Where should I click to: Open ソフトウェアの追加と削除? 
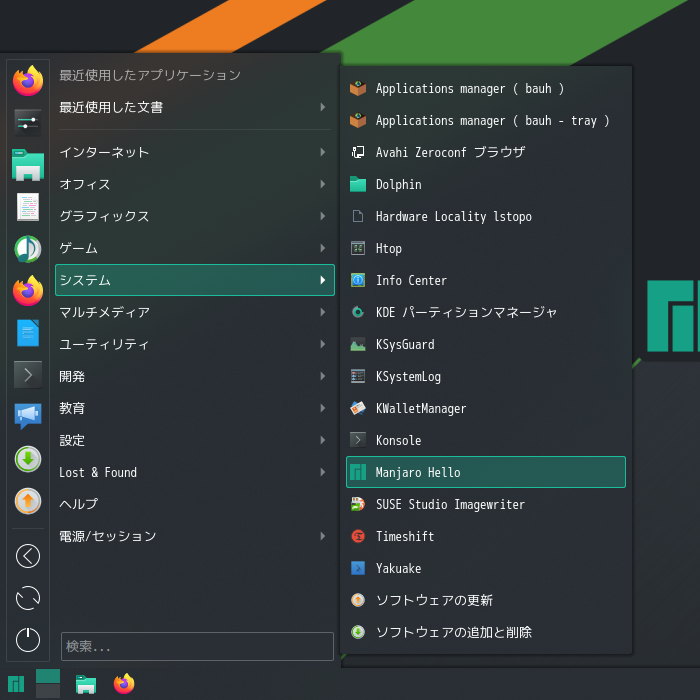coord(486,632)
